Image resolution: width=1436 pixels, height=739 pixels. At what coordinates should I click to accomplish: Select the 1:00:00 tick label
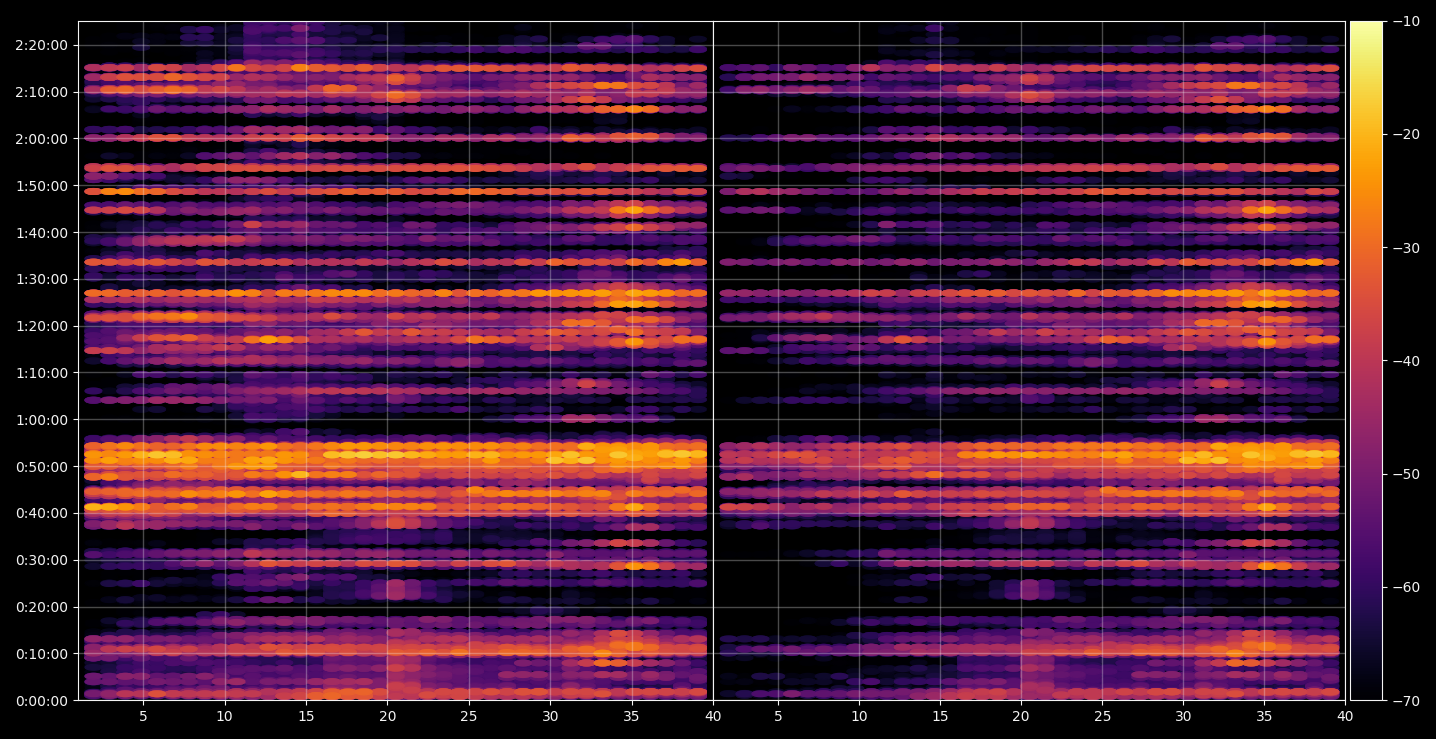[42, 420]
